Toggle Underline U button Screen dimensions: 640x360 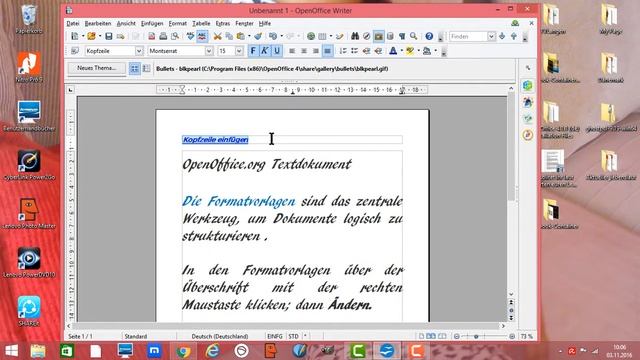tap(277, 51)
